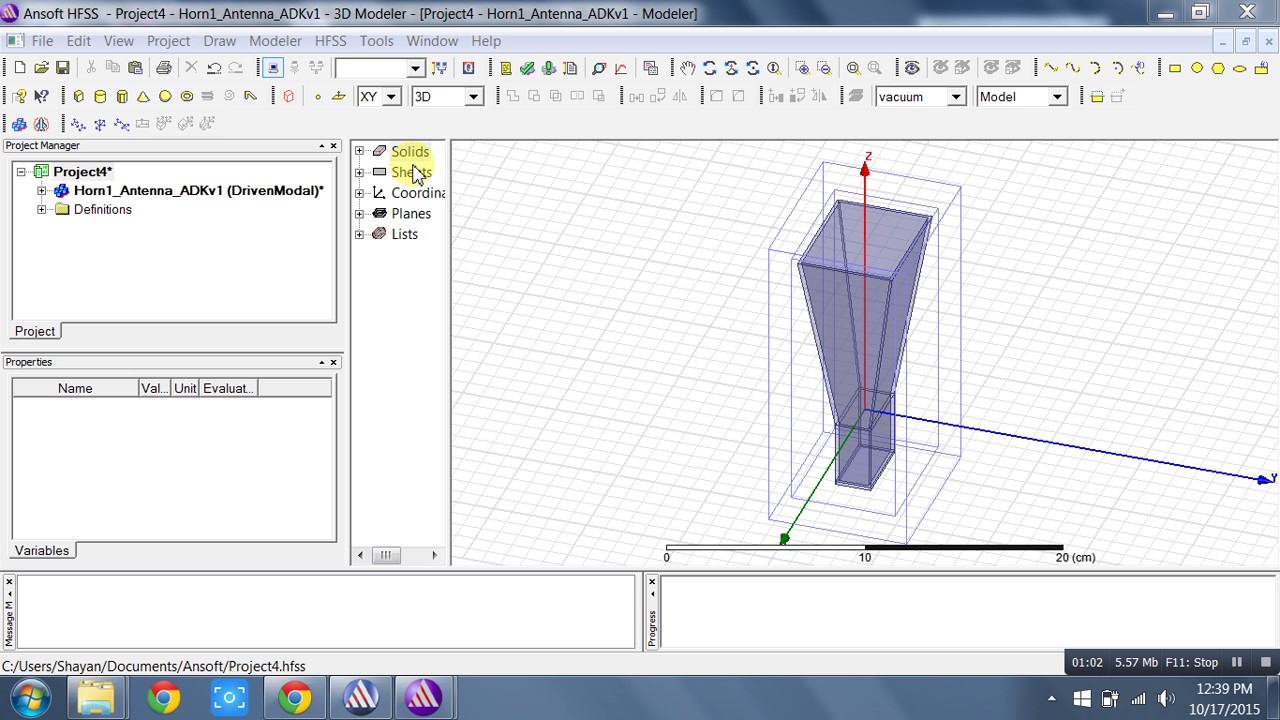
Task: Click the model tree horizontal scrollbar thumb
Action: tap(385, 555)
